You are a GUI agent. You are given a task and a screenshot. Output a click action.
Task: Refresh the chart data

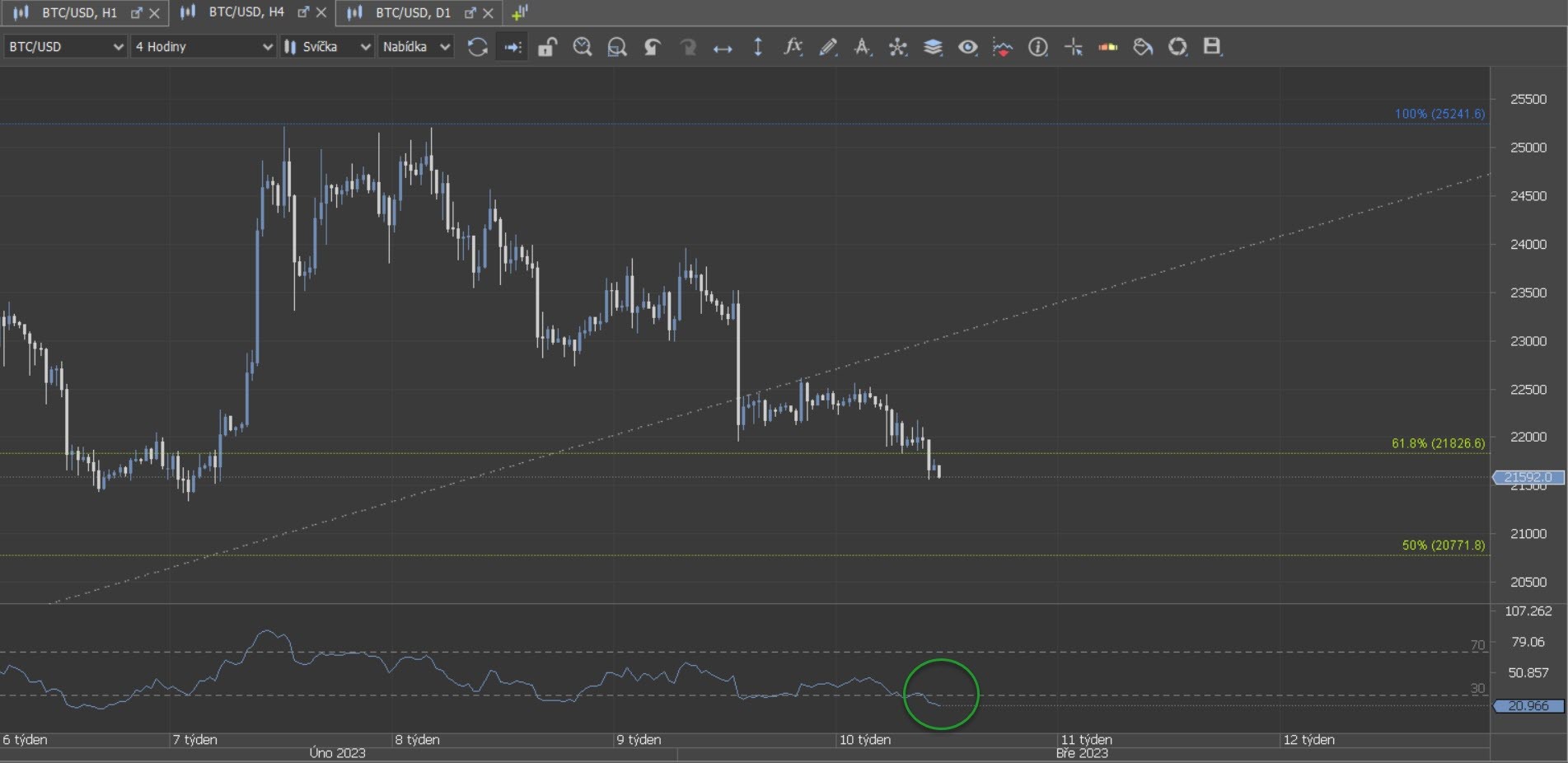click(x=477, y=47)
